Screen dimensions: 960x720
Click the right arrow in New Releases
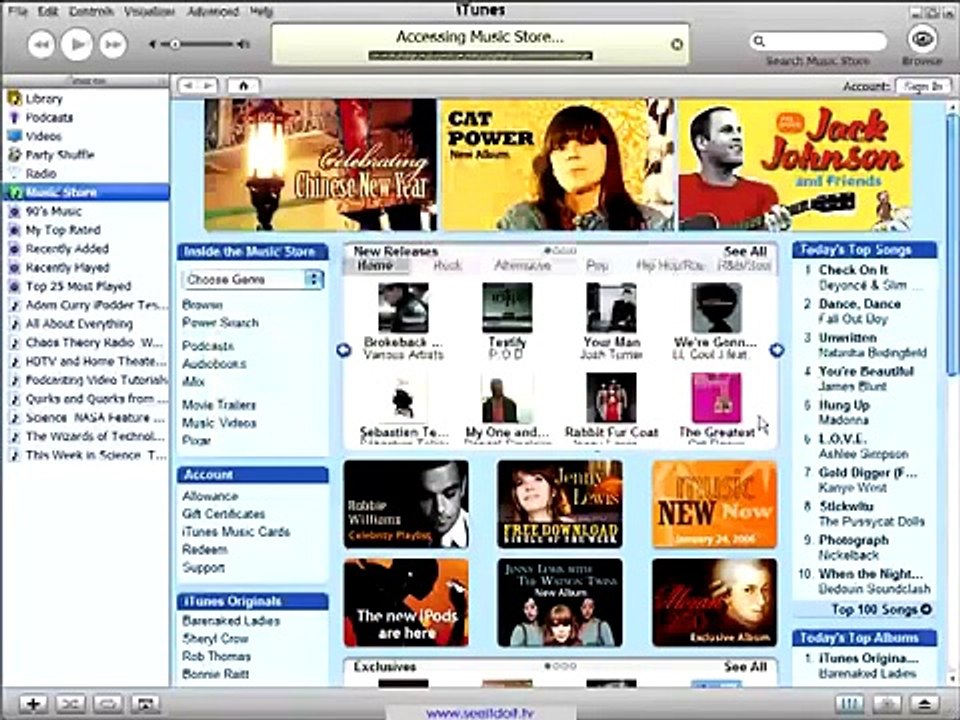pos(777,350)
